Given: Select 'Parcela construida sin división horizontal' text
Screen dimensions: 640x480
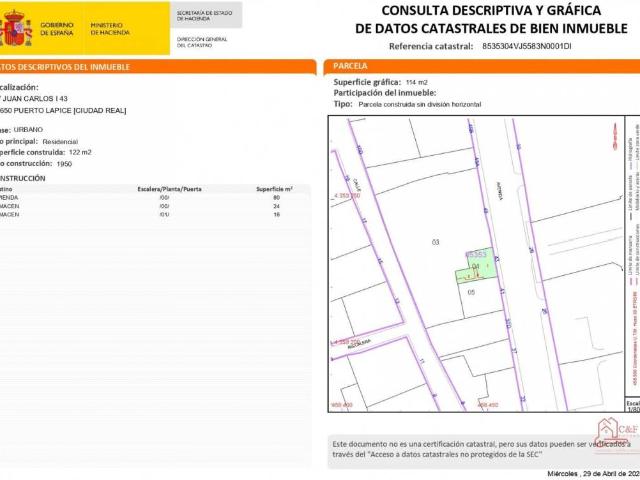Looking at the screenshot, I should click(420, 104).
